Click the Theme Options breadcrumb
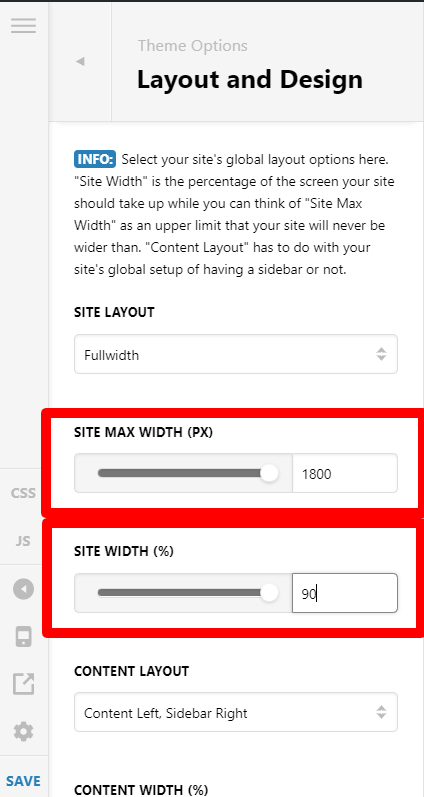The image size is (424, 797). (x=193, y=46)
